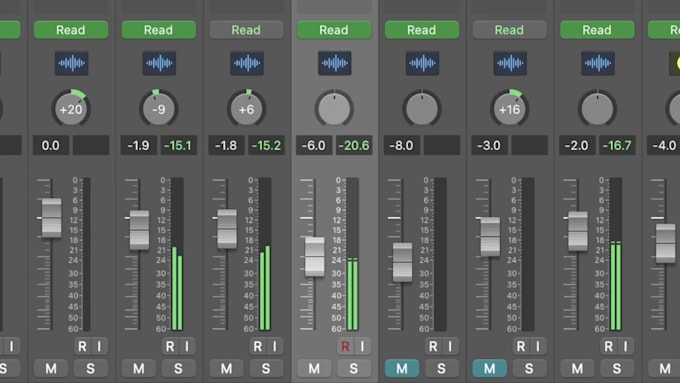Enable input monitoring on -3.0 channel
The image size is (680, 383).
pos(538,346)
